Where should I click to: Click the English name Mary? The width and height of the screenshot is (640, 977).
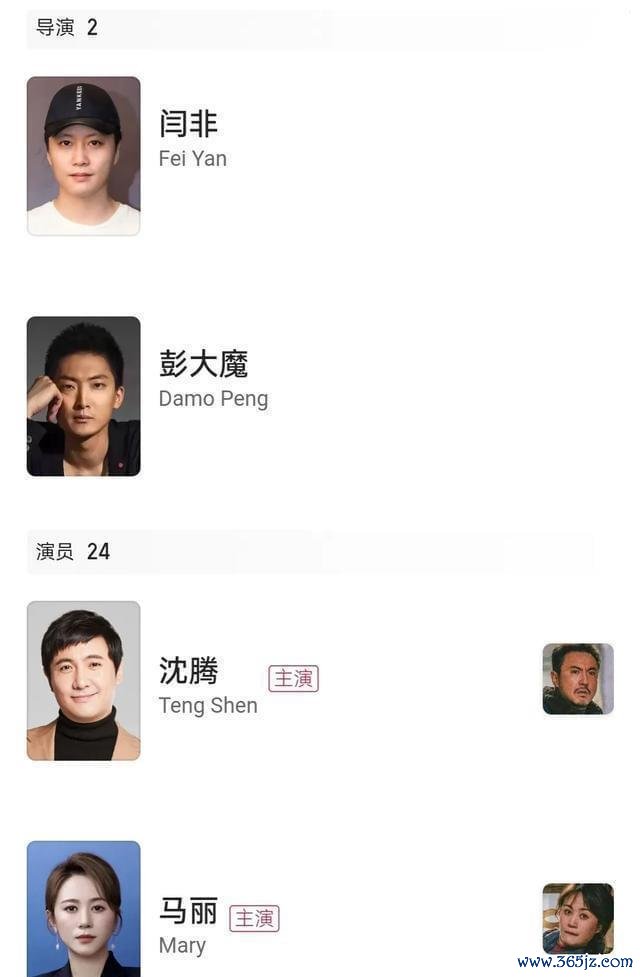tap(182, 946)
